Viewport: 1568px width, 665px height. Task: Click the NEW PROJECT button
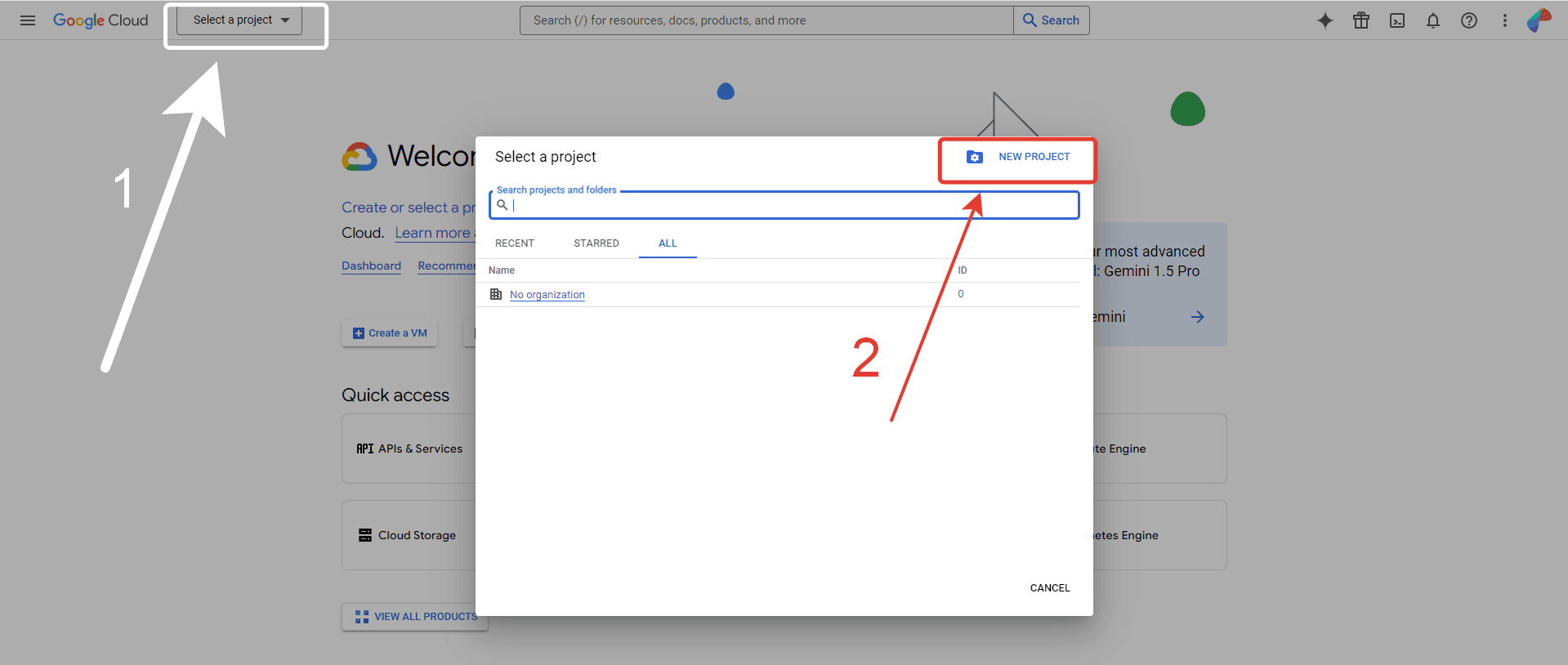(1018, 157)
